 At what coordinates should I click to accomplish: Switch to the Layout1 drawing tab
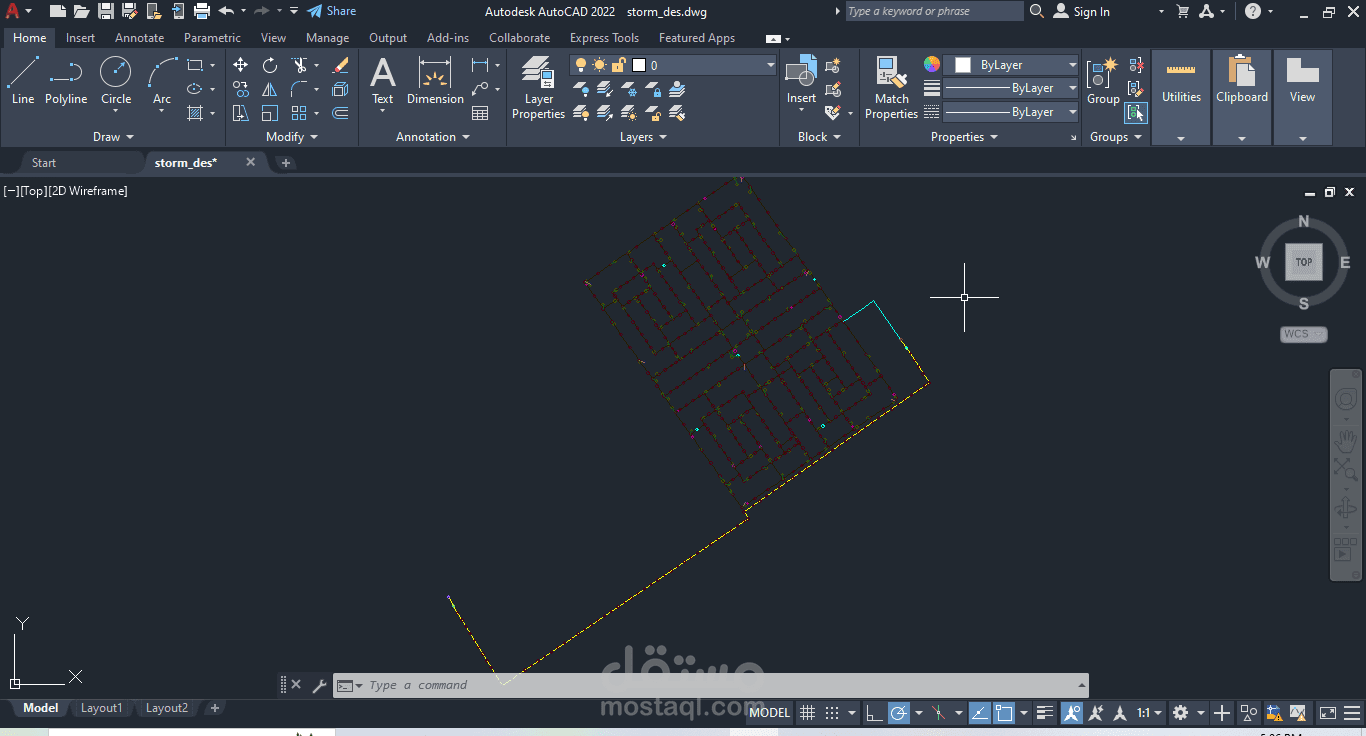click(101, 708)
